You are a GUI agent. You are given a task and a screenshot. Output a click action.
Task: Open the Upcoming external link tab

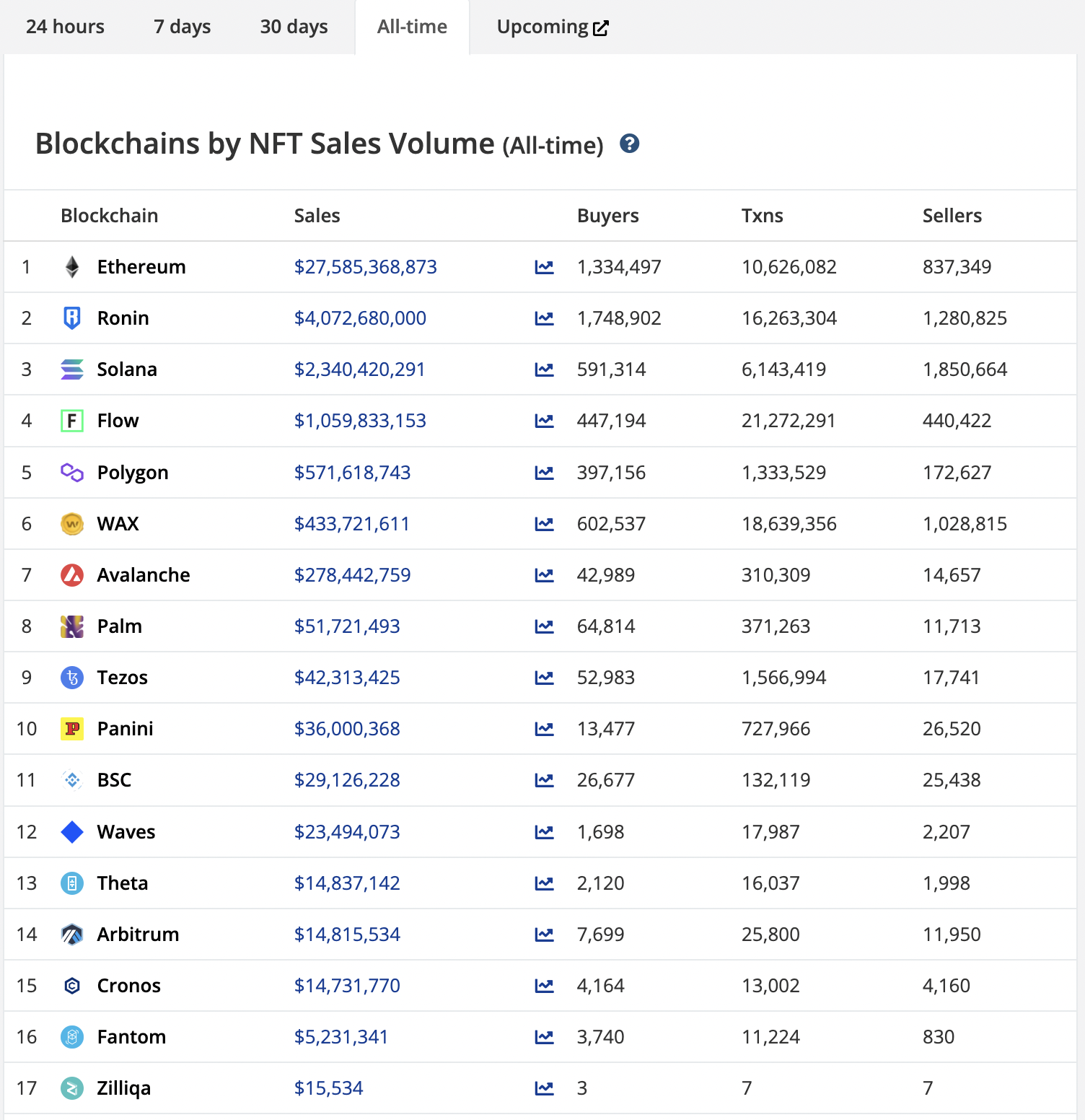click(553, 27)
